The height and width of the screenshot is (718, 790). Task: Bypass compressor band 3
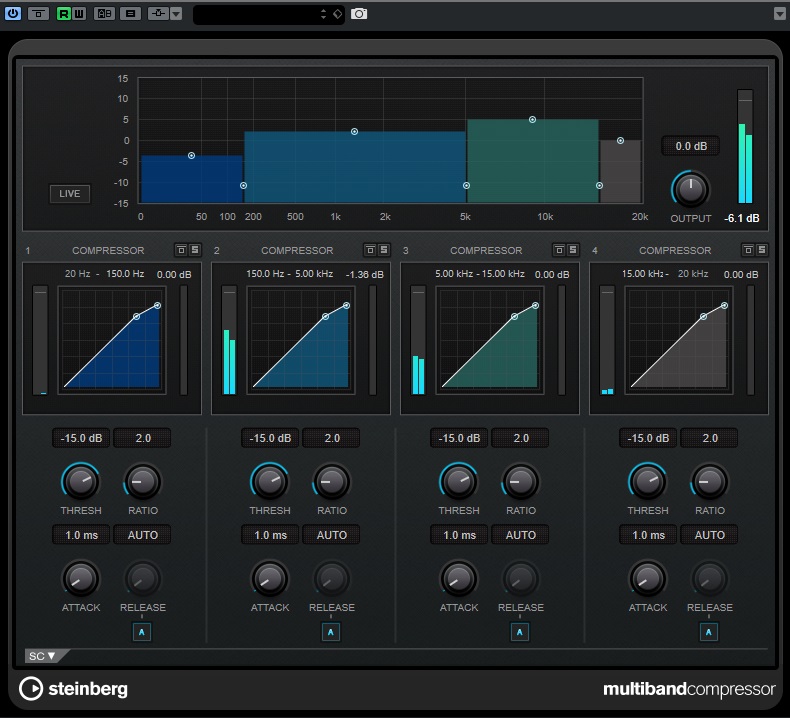tap(559, 249)
